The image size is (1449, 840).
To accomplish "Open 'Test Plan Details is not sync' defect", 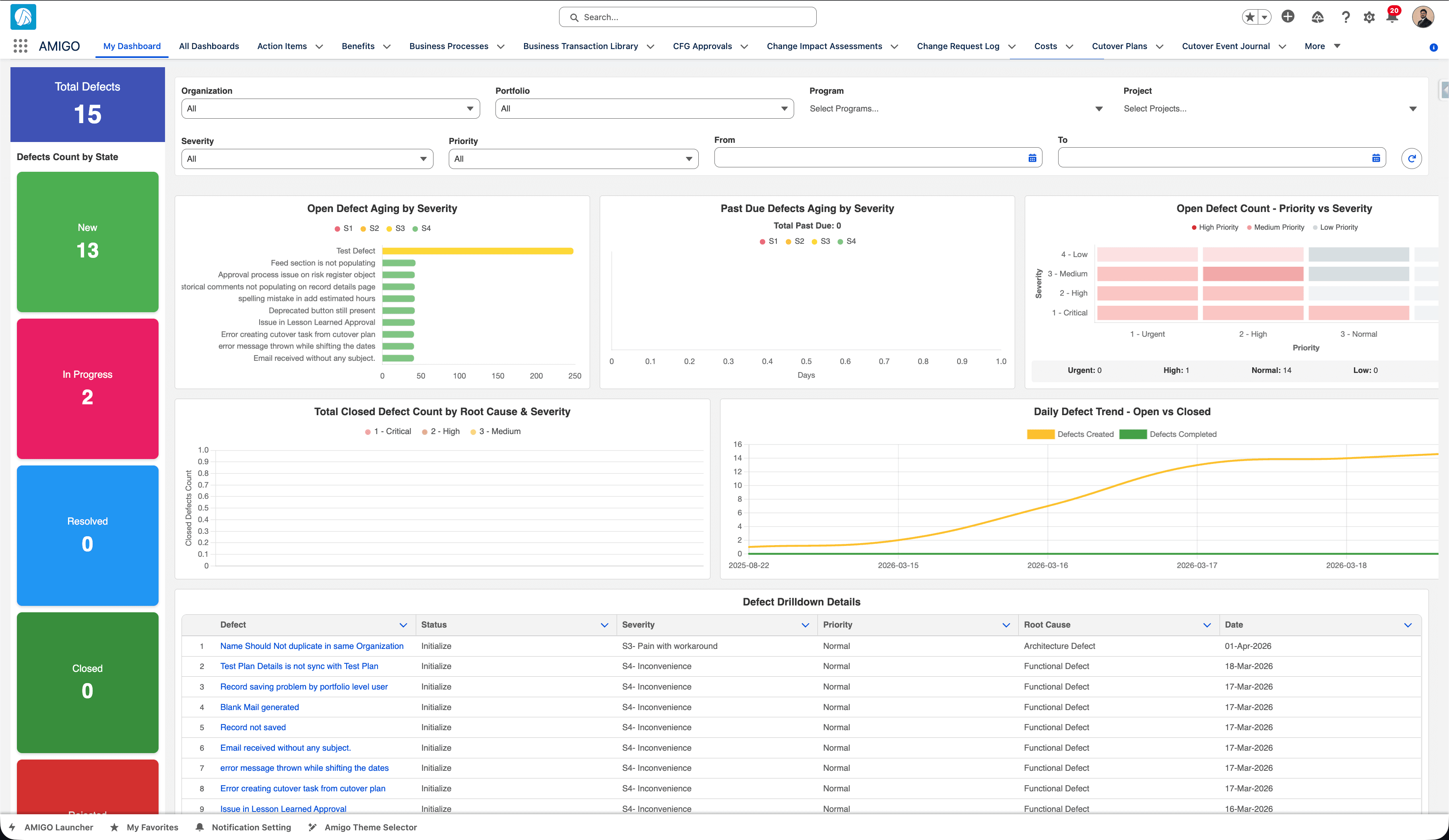I will coord(299,666).
